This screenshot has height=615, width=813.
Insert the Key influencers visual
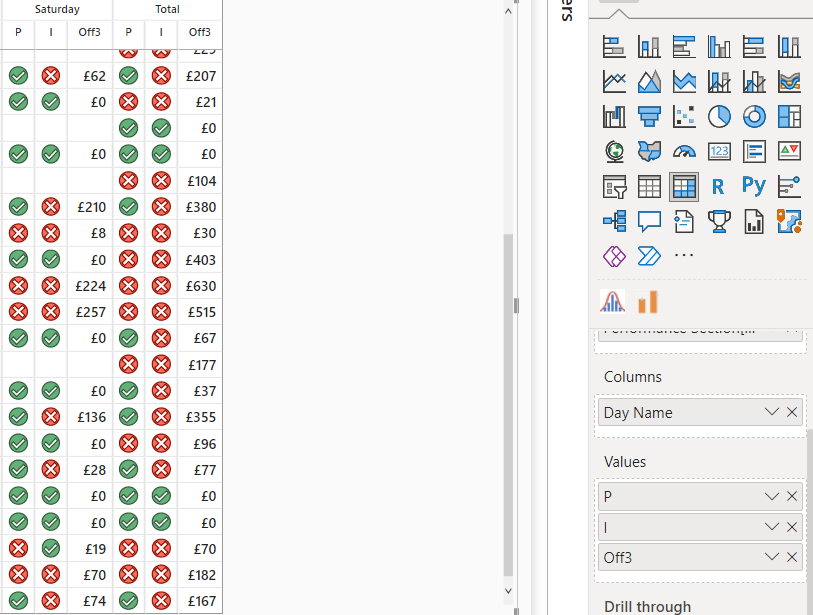[789, 187]
